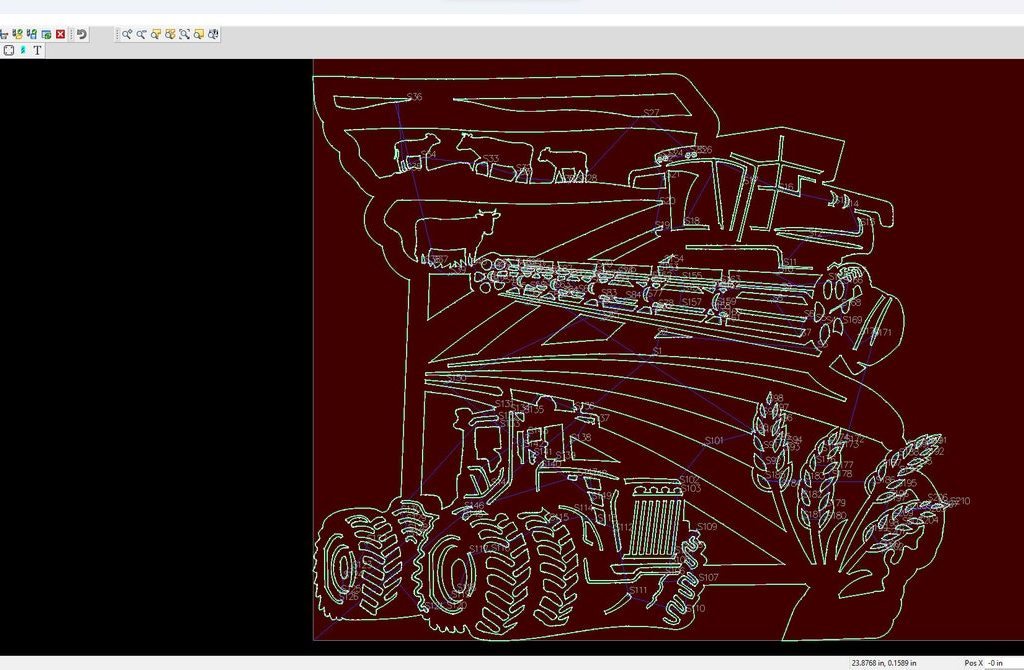Viewport: 1024px width, 670px height.
Task: Click the cyan lightning bolt tool icon
Action: click(x=23, y=50)
